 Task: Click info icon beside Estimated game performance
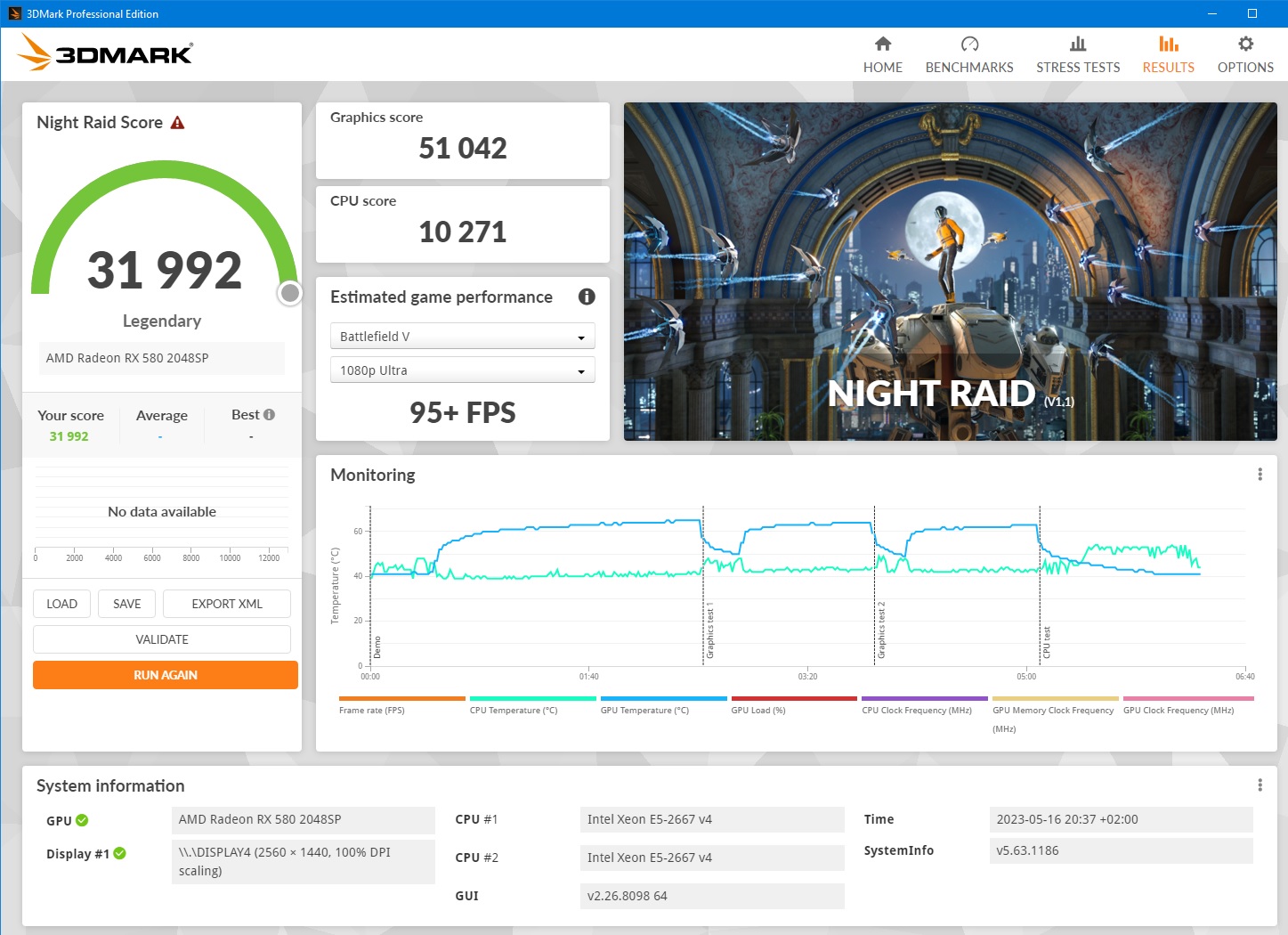[x=587, y=297]
